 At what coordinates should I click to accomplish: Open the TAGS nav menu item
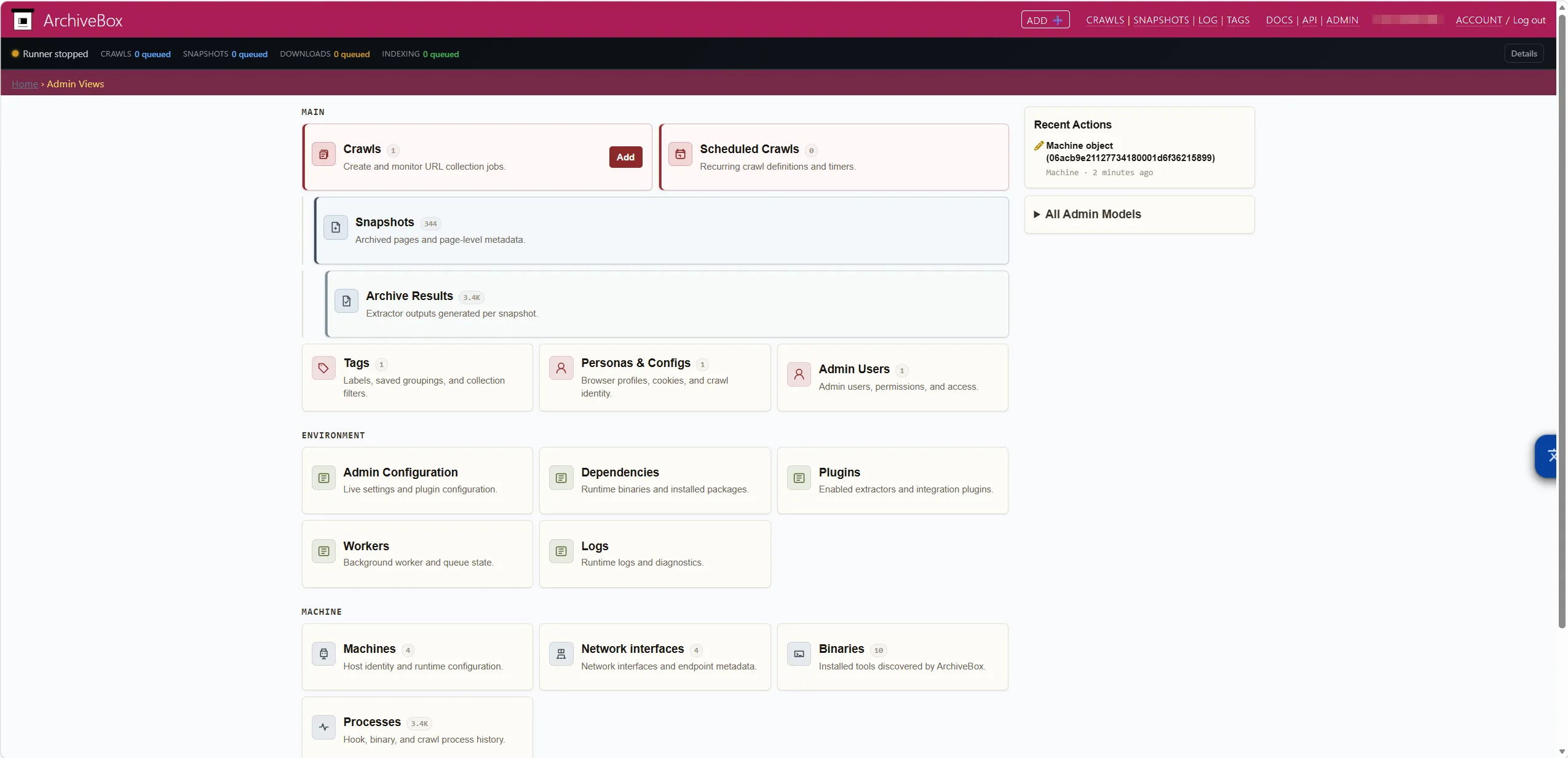[x=1238, y=20]
